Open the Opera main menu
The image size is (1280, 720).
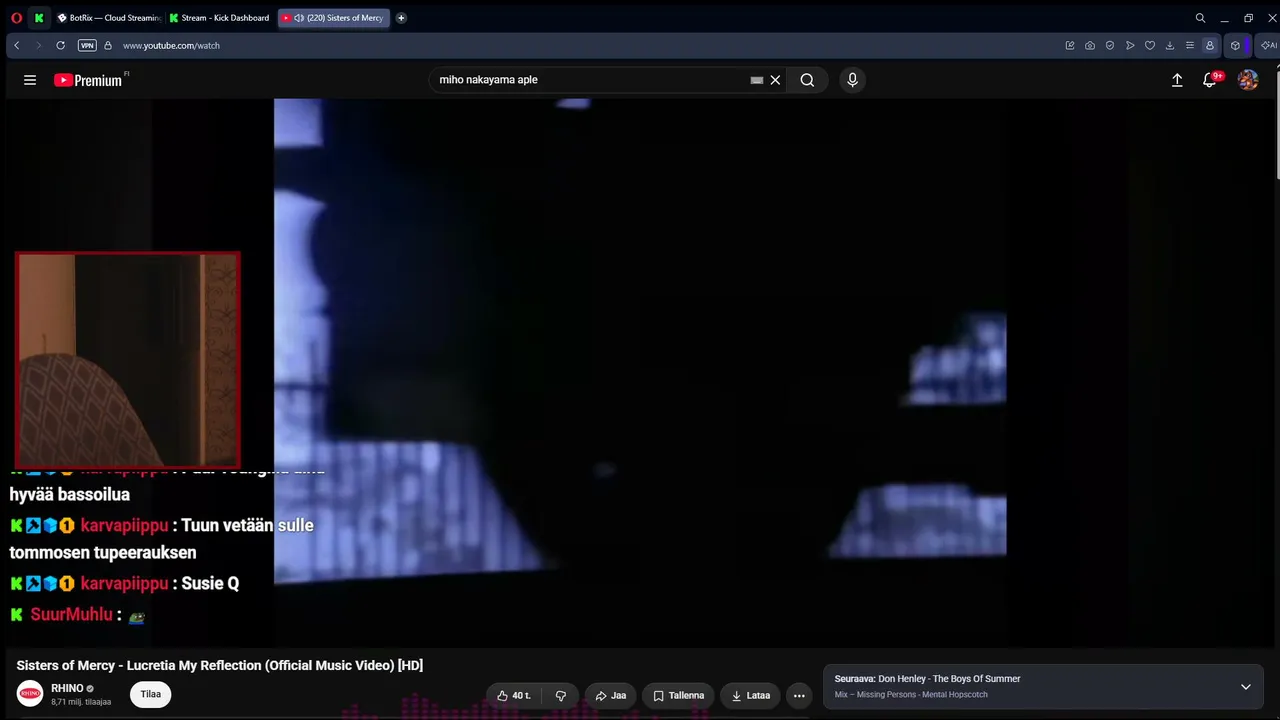(x=16, y=18)
